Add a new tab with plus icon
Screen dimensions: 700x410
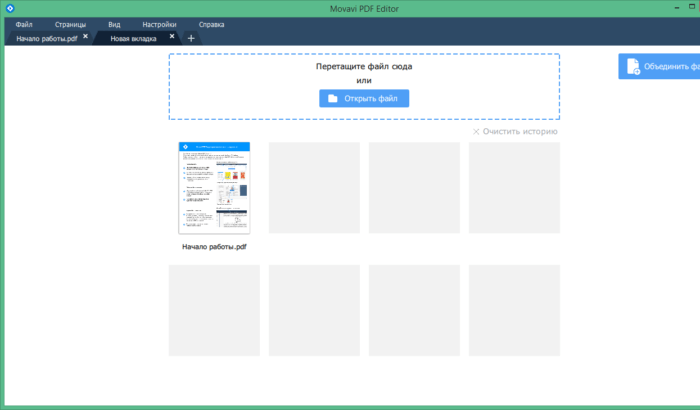tap(191, 38)
